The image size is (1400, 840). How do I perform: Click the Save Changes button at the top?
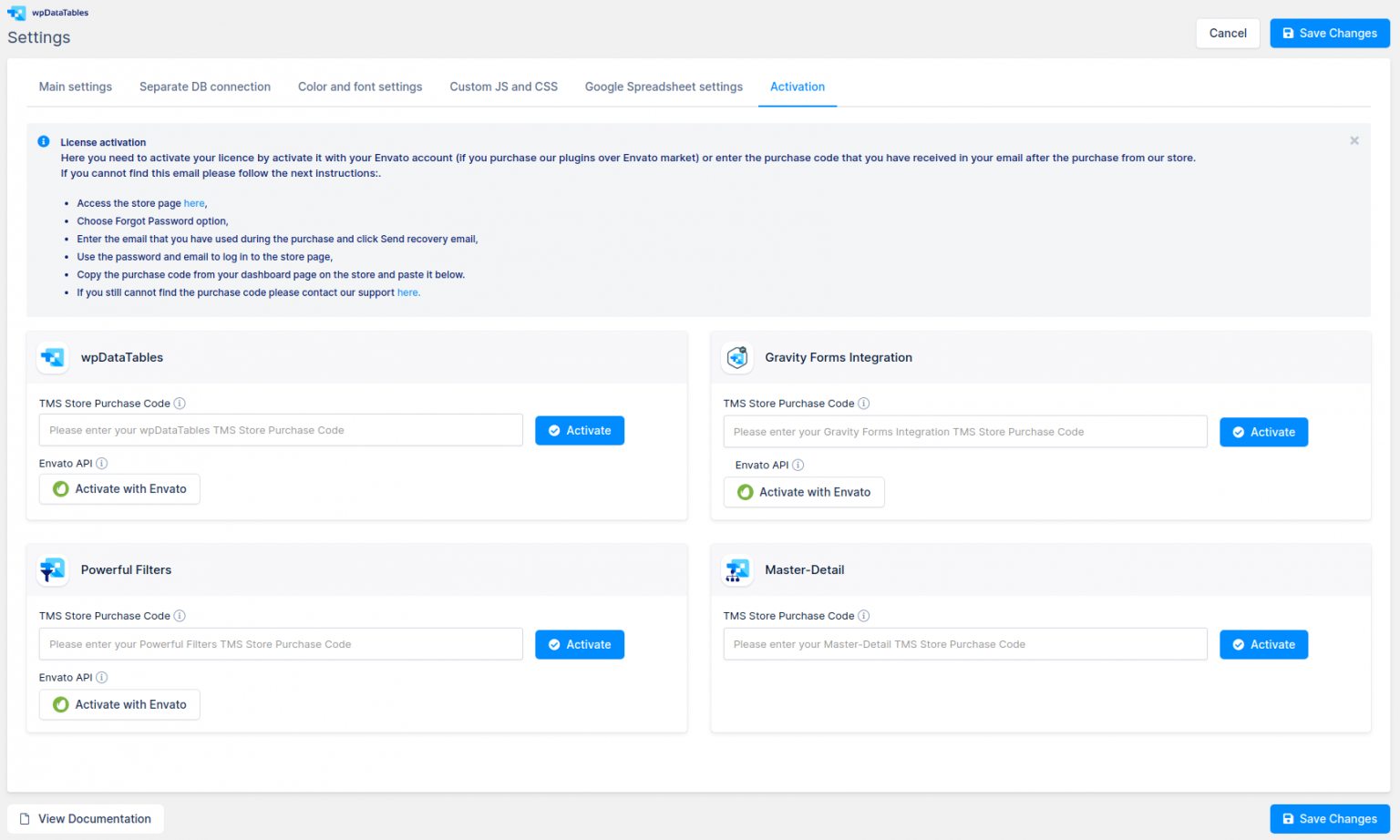coord(1329,33)
